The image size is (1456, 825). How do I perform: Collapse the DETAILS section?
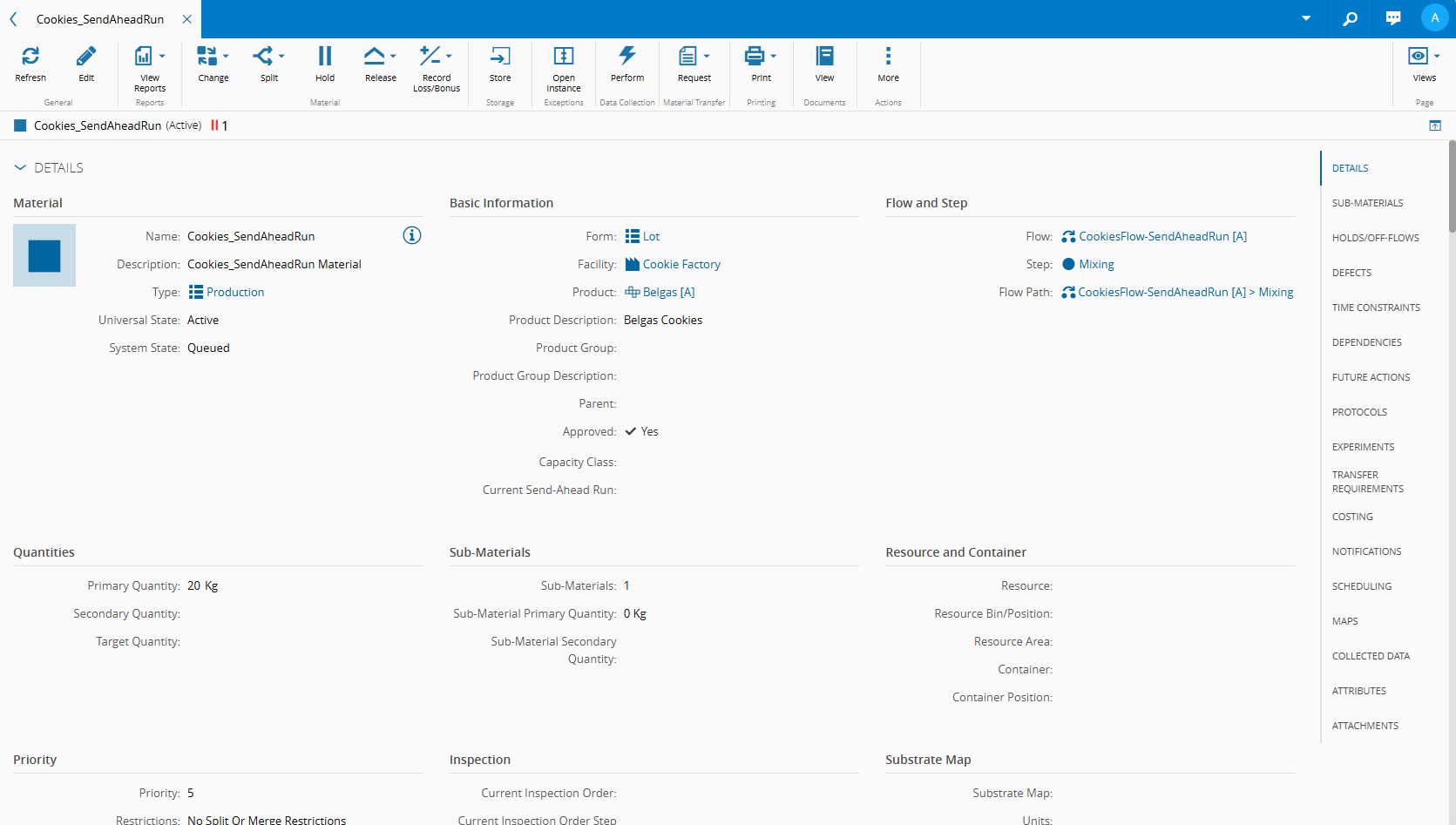(20, 167)
